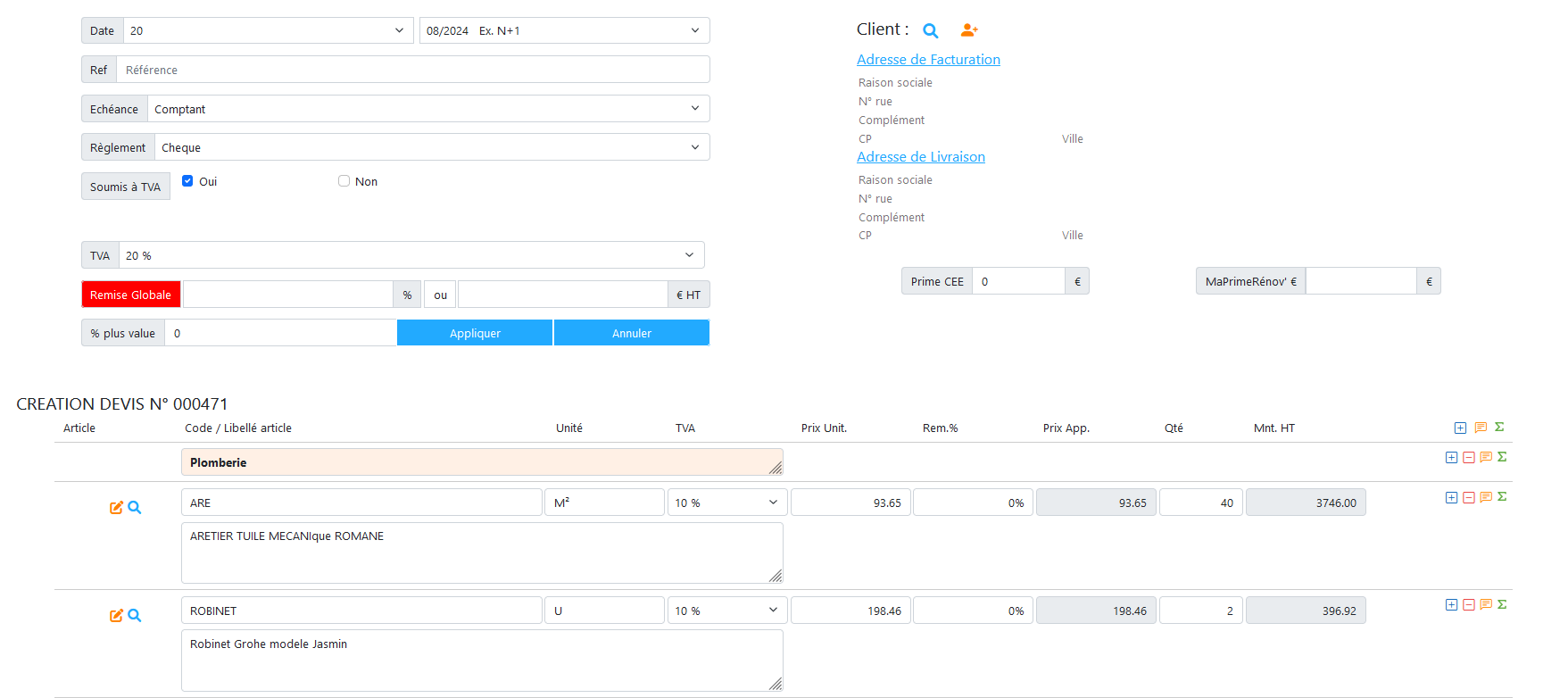Click the Appliquer button
Screen dimensions: 1568x698
coord(475,333)
